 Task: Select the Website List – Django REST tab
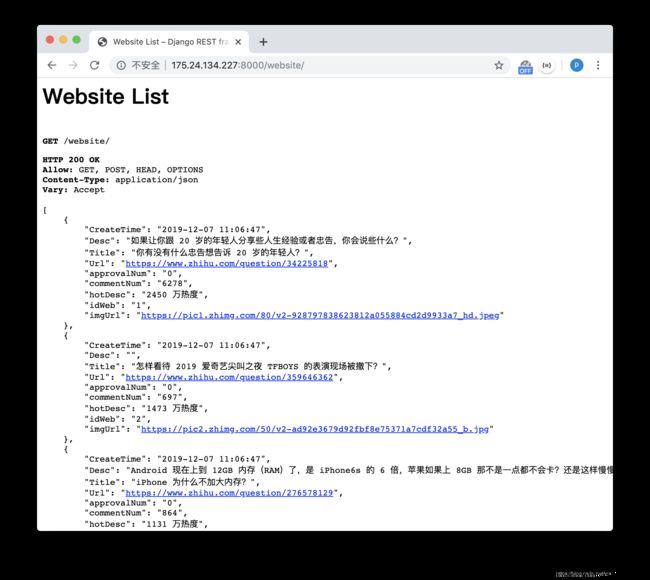coord(169,42)
